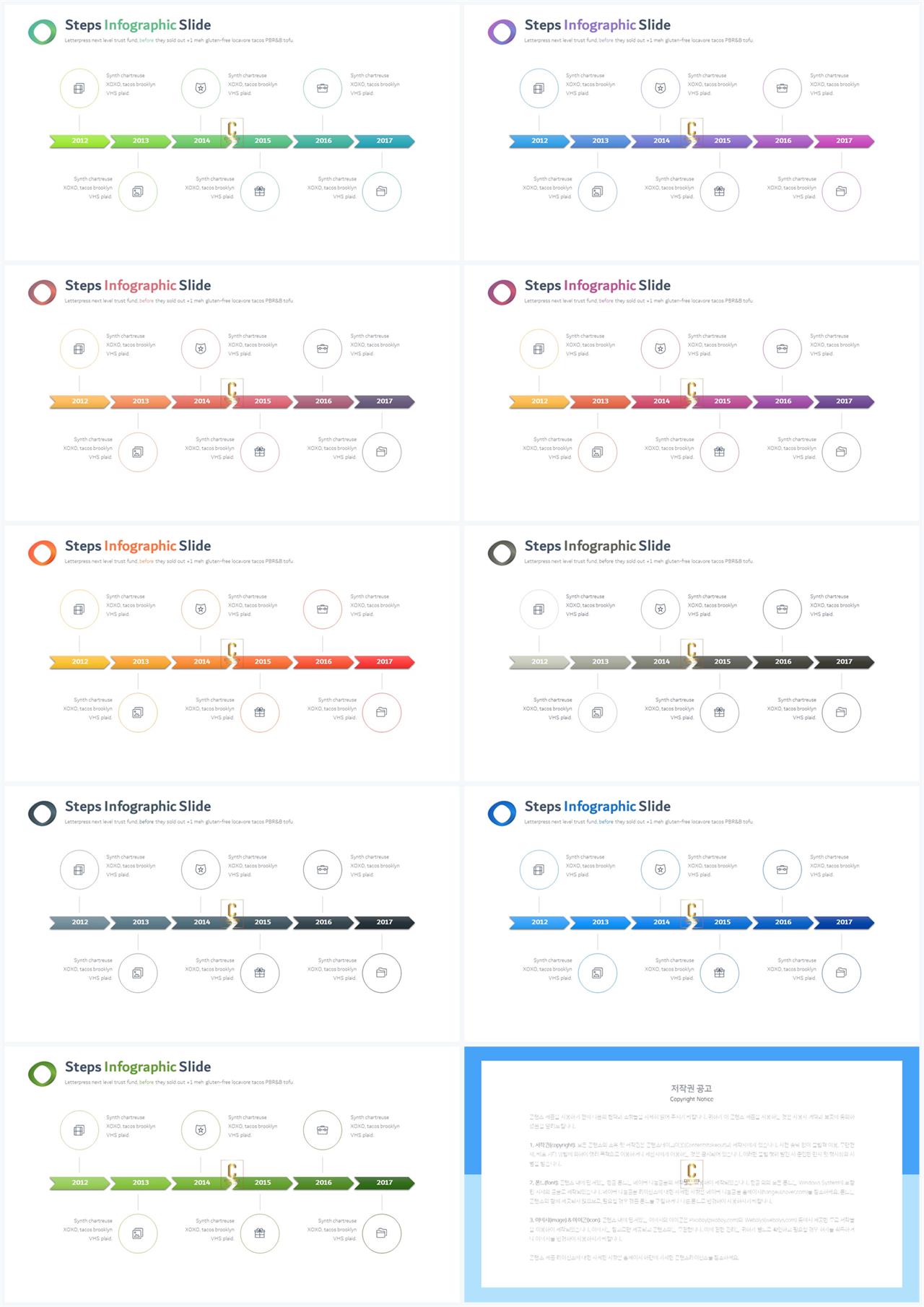Select the gift box icon on the blue-purple slide
924x1307 pixels.
click(719, 191)
